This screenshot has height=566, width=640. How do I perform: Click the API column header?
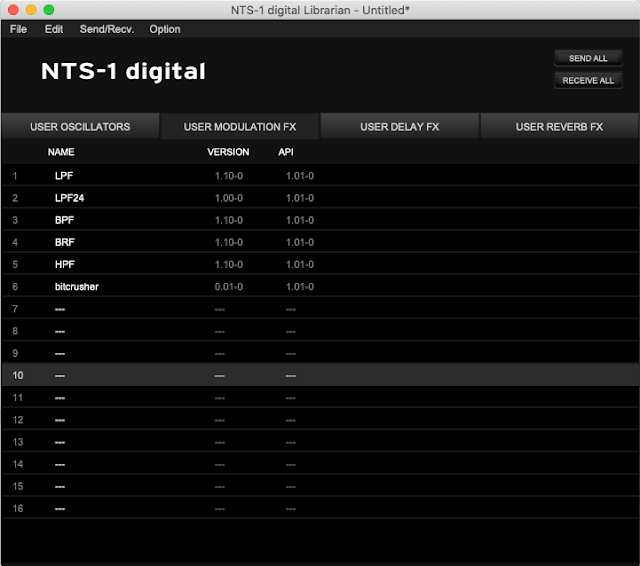point(286,152)
